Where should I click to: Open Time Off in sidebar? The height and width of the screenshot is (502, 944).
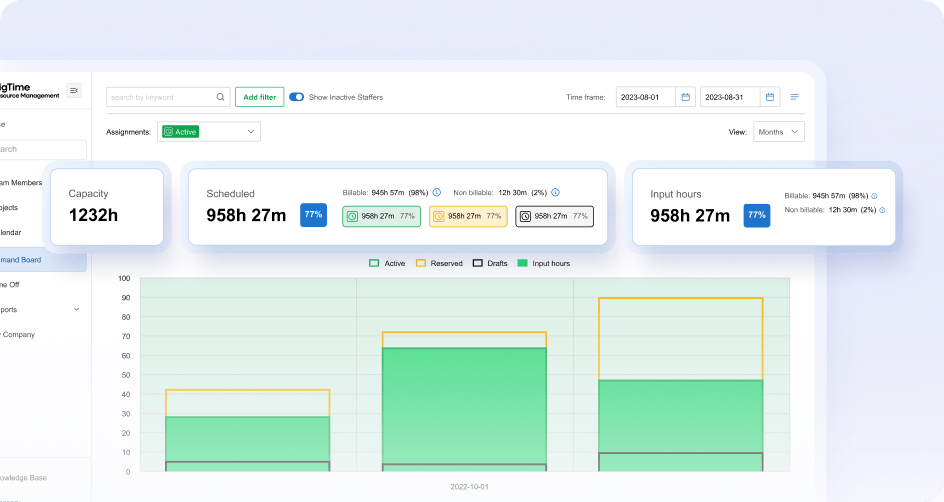(x=10, y=285)
